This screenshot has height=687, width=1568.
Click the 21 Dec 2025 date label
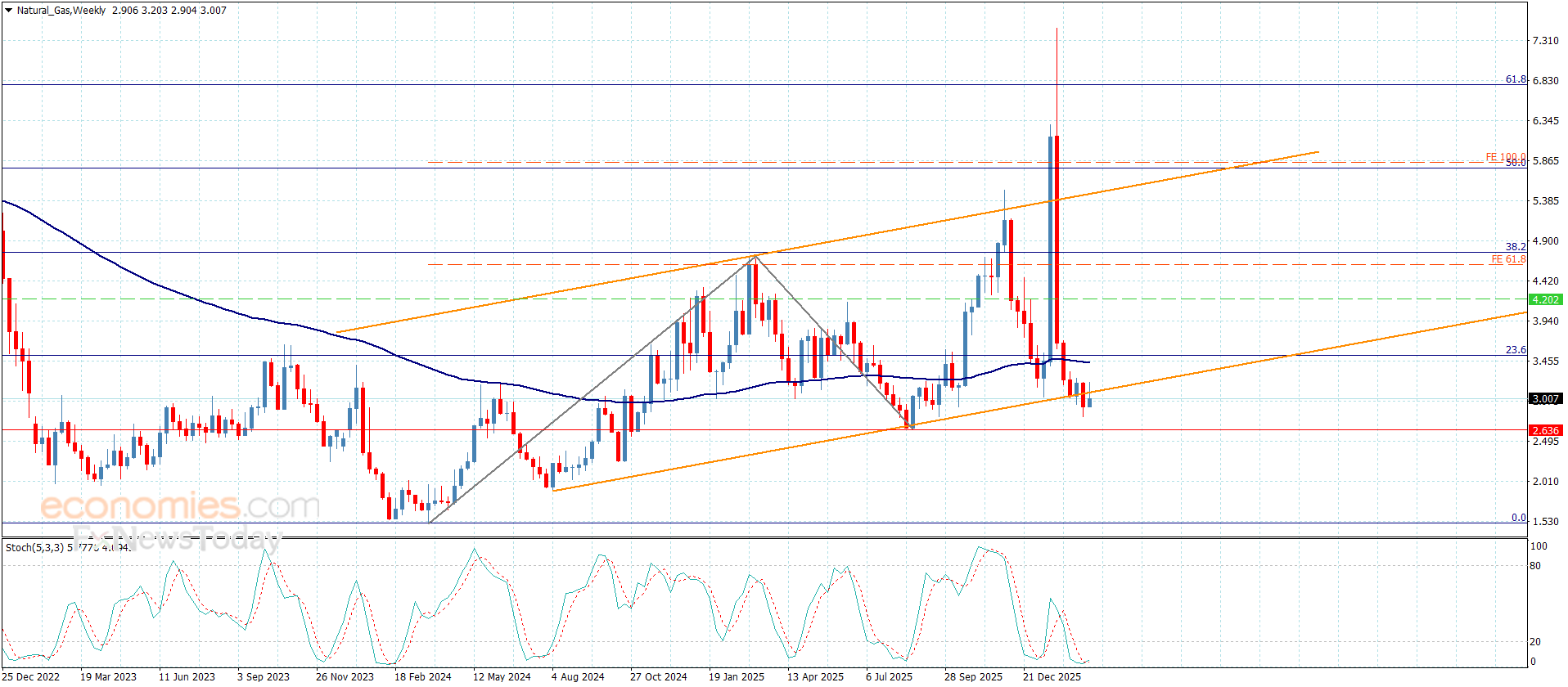pyautogui.click(x=1052, y=676)
